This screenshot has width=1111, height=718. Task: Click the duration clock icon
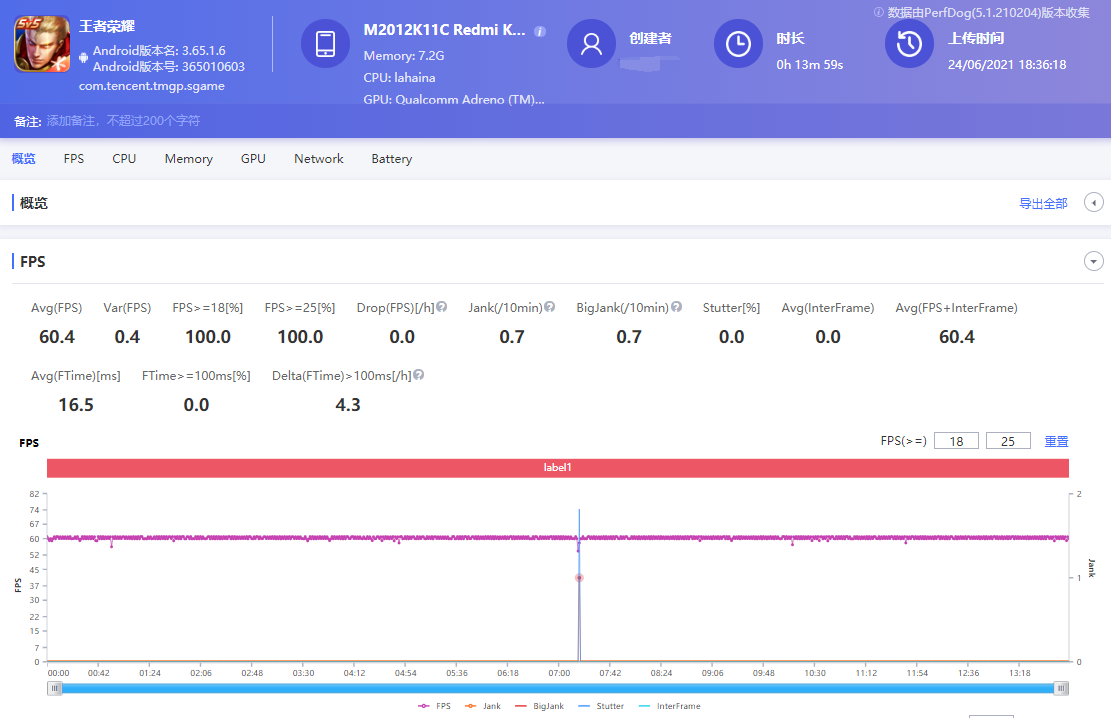(738, 44)
